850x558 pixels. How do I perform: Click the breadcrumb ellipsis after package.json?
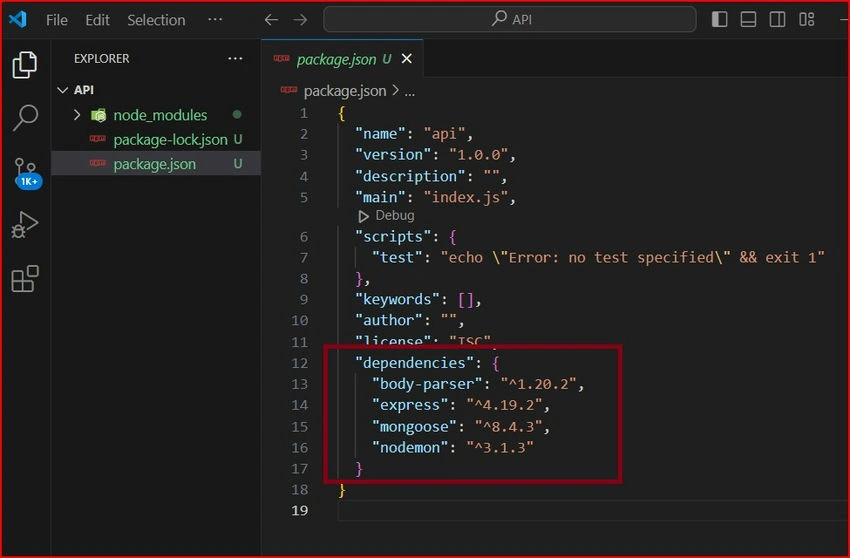[x=410, y=92]
